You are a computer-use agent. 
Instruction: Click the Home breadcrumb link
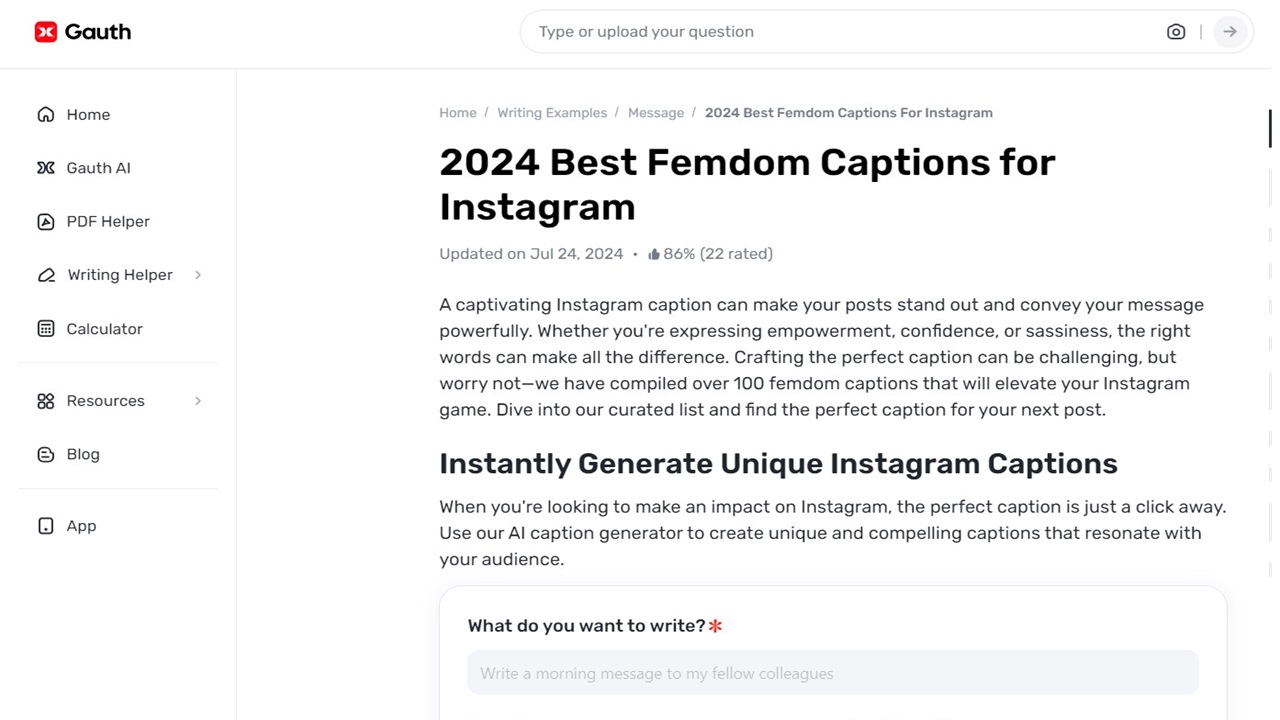[x=458, y=112]
